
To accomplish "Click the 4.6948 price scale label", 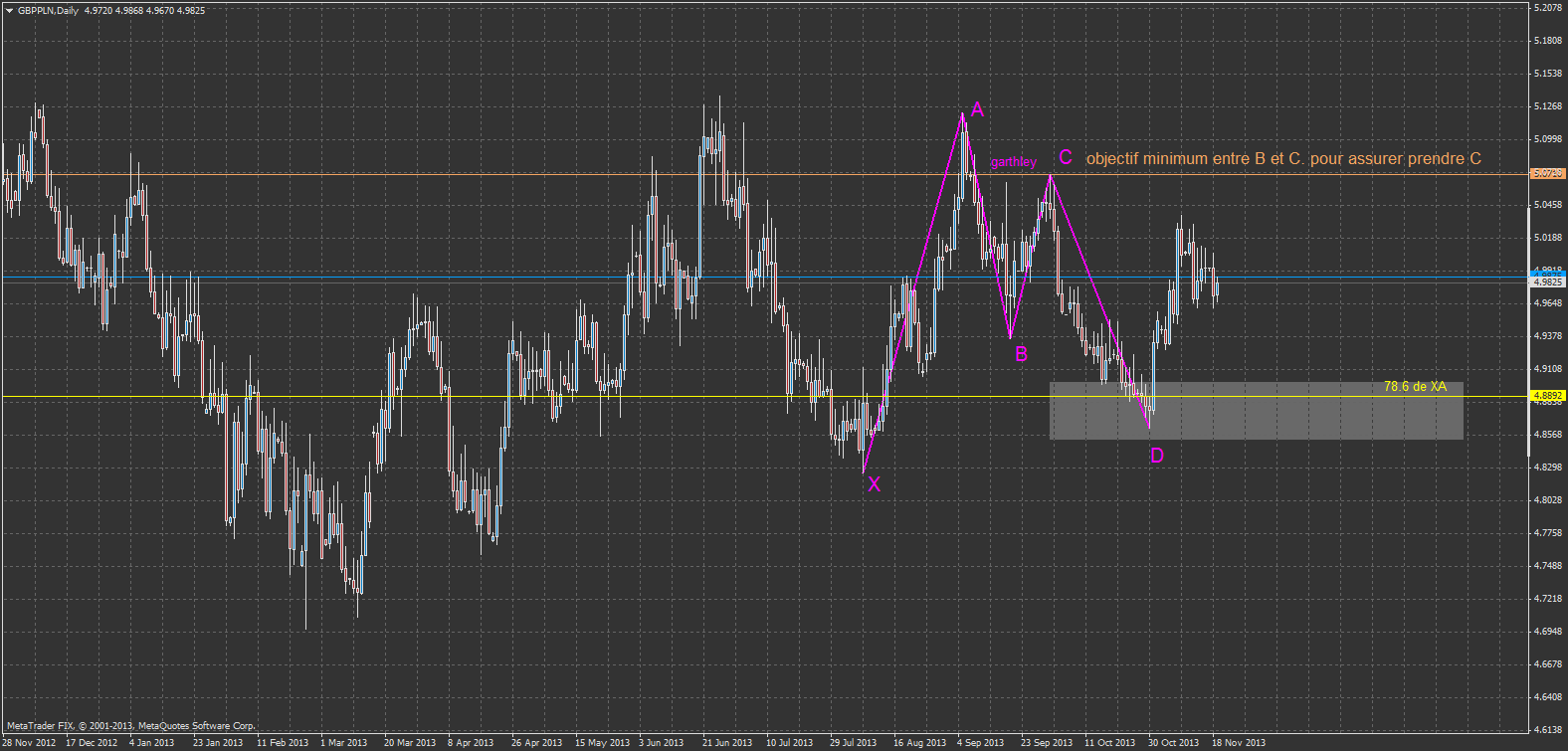I will (1547, 632).
